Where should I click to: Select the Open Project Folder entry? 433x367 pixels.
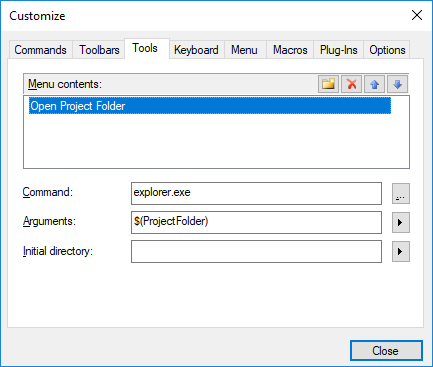coord(210,106)
